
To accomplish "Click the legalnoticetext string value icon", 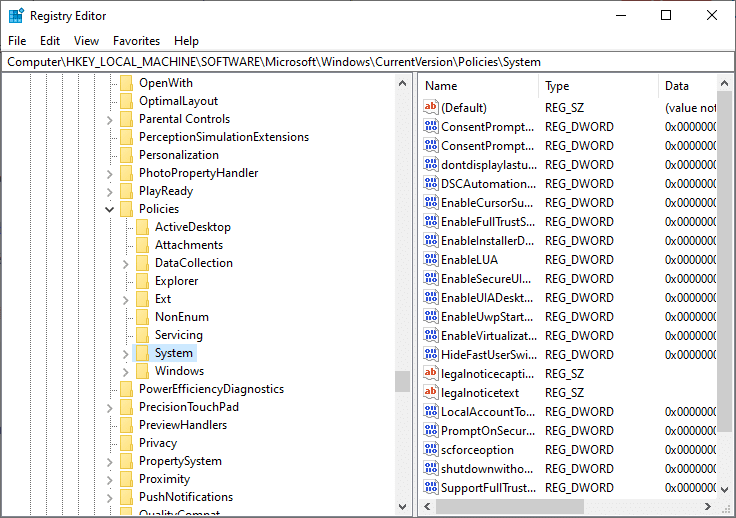I will tap(430, 392).
